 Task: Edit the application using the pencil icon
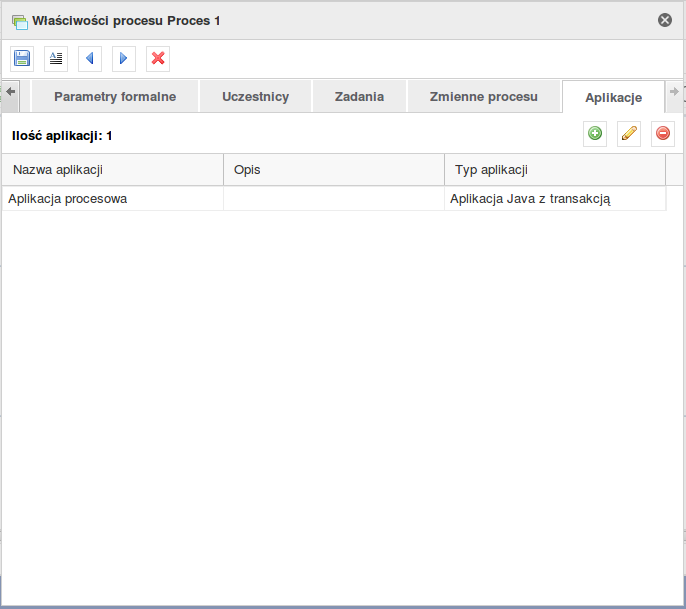click(629, 134)
